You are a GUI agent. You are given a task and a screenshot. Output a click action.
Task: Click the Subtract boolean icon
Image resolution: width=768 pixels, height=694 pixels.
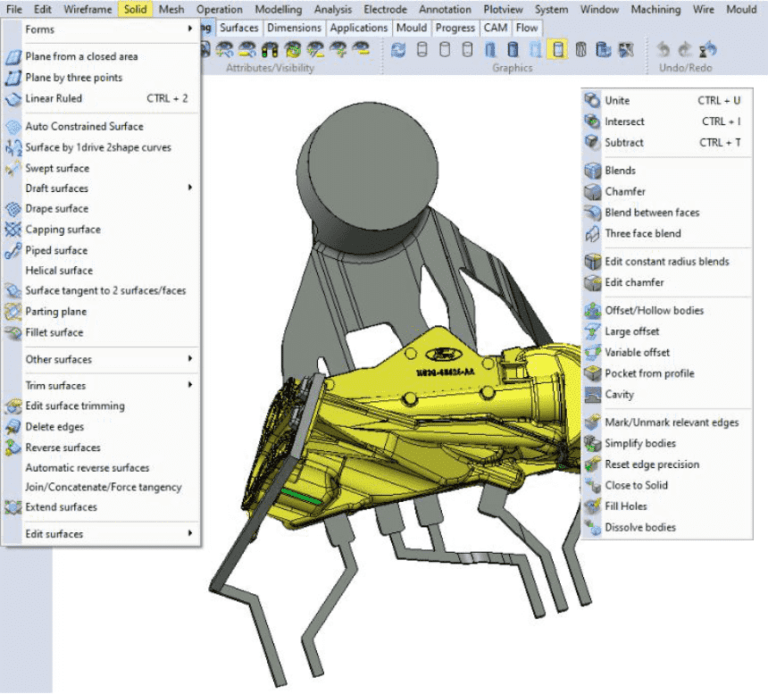(x=592, y=143)
